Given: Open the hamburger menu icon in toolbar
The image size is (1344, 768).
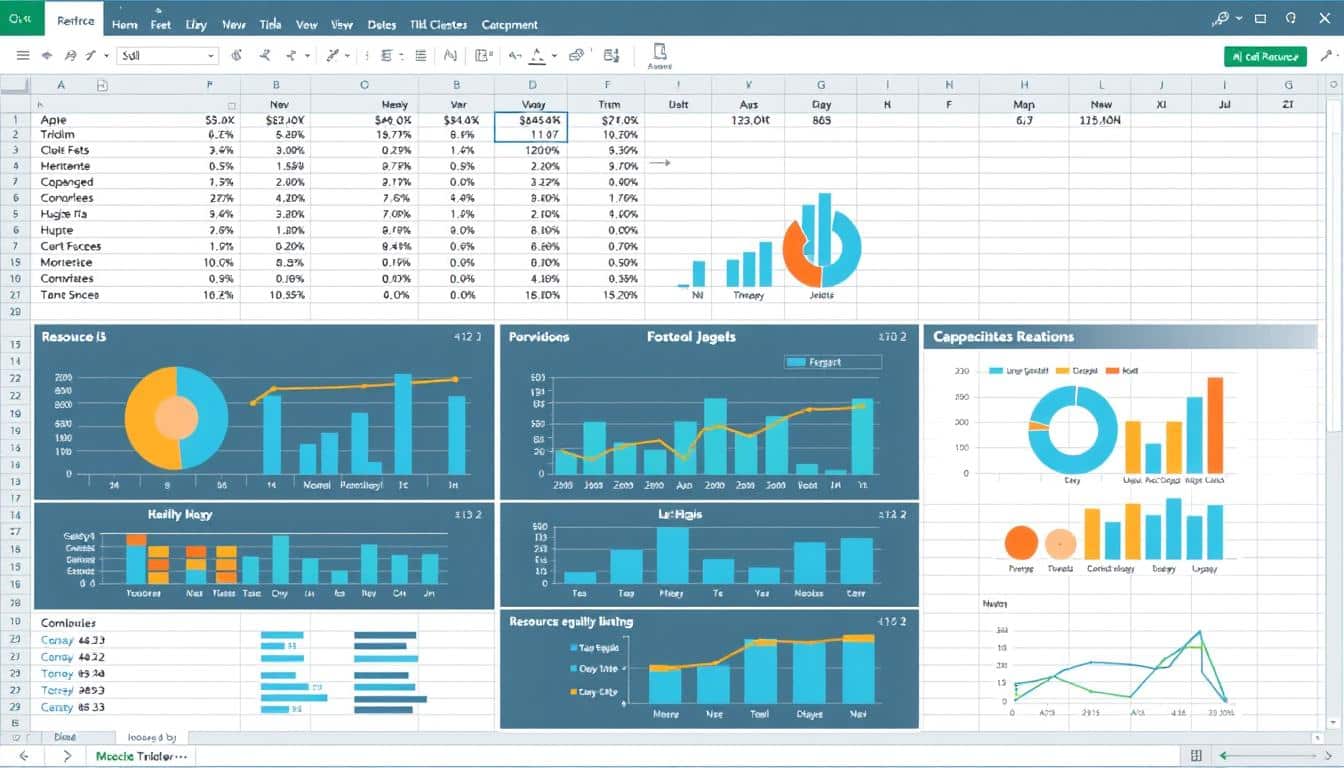Looking at the screenshot, I should pyautogui.click(x=23, y=56).
